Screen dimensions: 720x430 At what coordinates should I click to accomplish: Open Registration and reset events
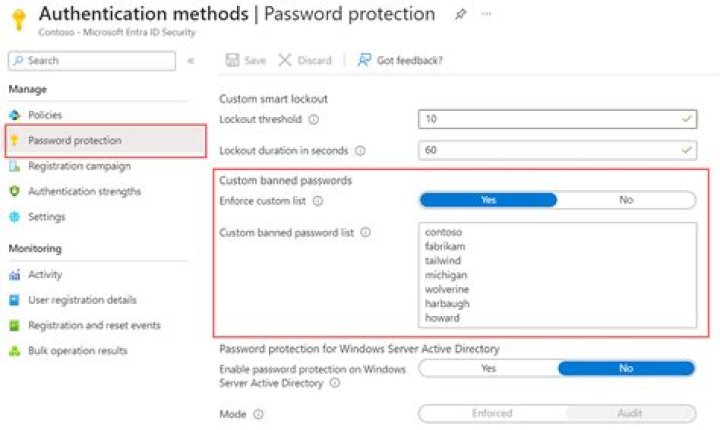[94, 325]
